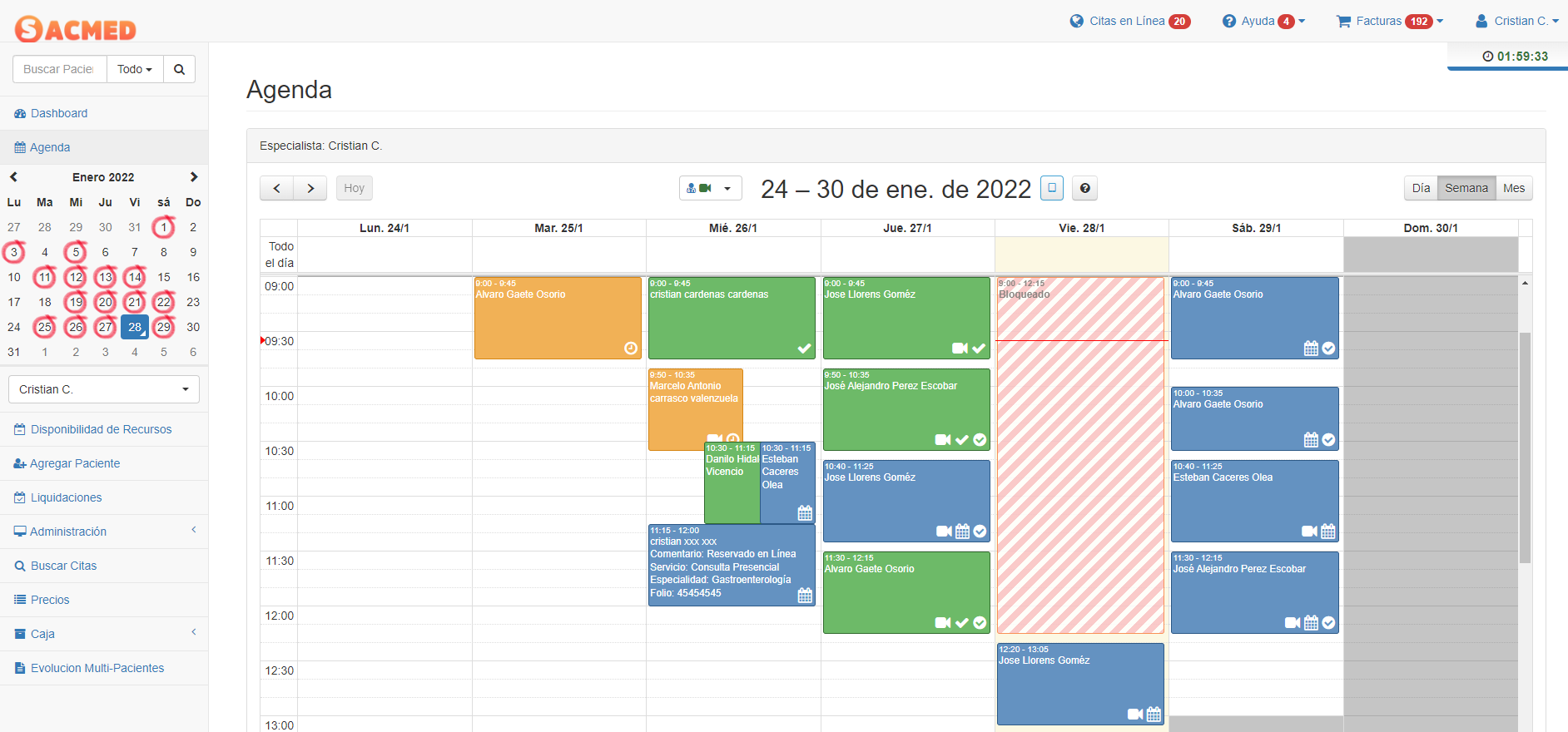Click the Hoy button
This screenshot has width=1568, height=732.
click(x=355, y=188)
